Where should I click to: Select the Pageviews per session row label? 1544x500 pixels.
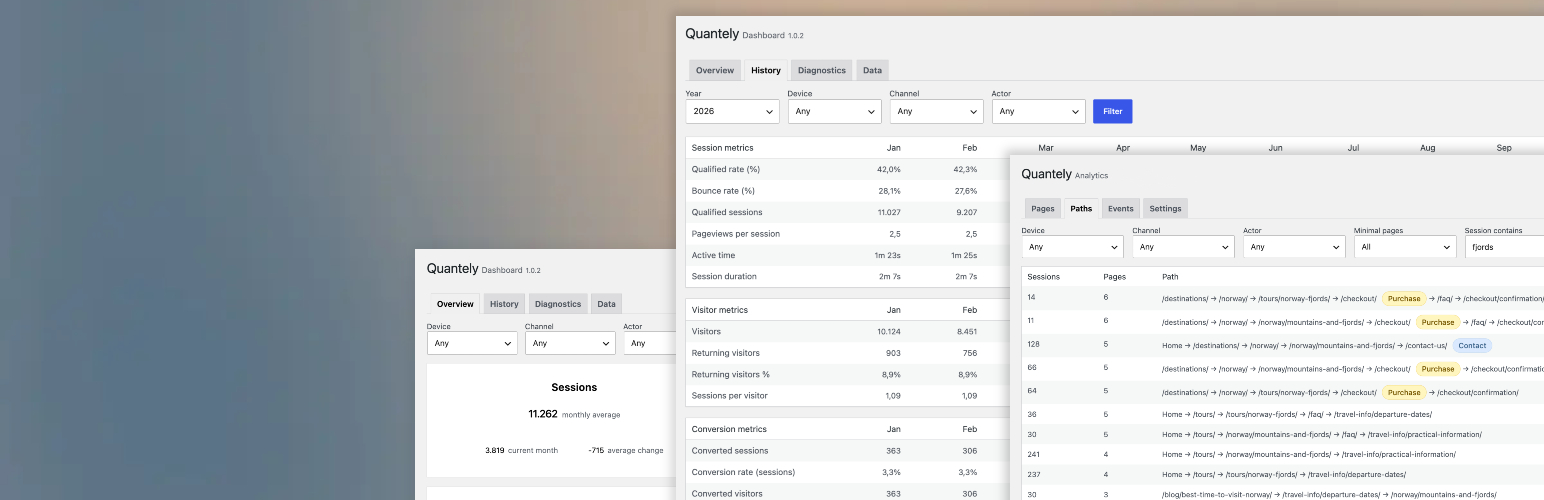[x=736, y=233]
